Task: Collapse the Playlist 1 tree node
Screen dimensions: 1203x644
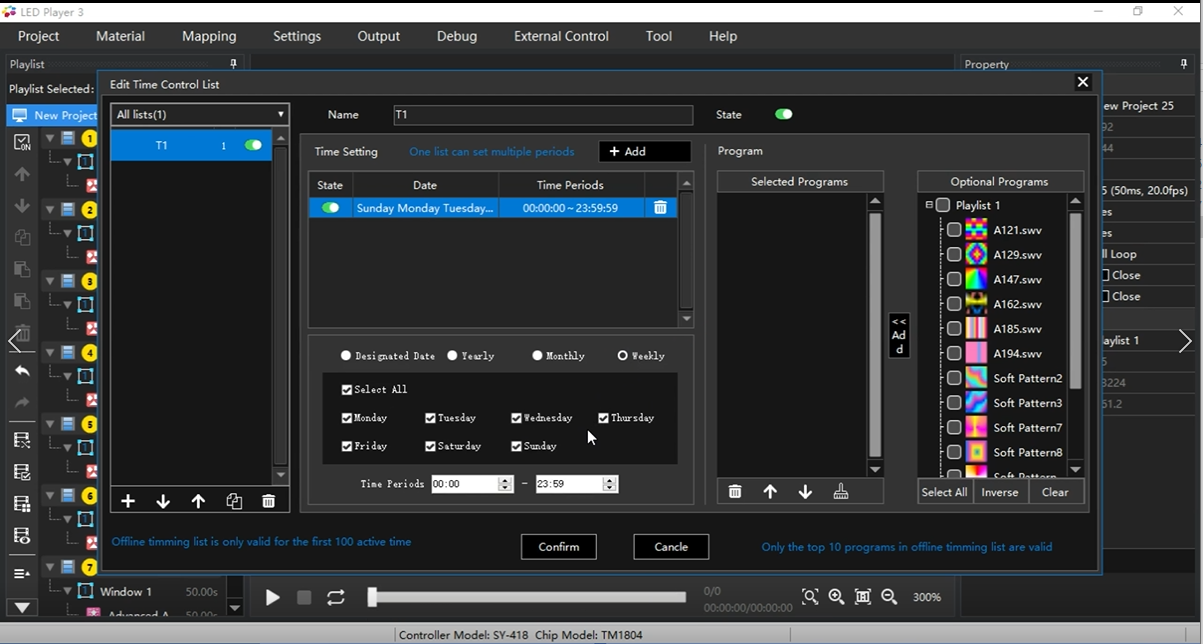Action: [929, 205]
